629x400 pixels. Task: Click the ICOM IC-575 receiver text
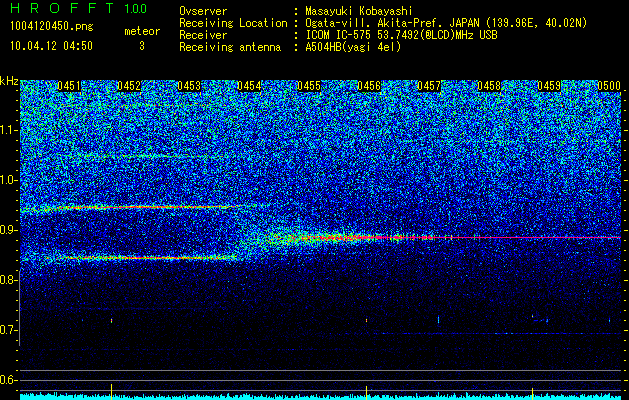click(401, 35)
